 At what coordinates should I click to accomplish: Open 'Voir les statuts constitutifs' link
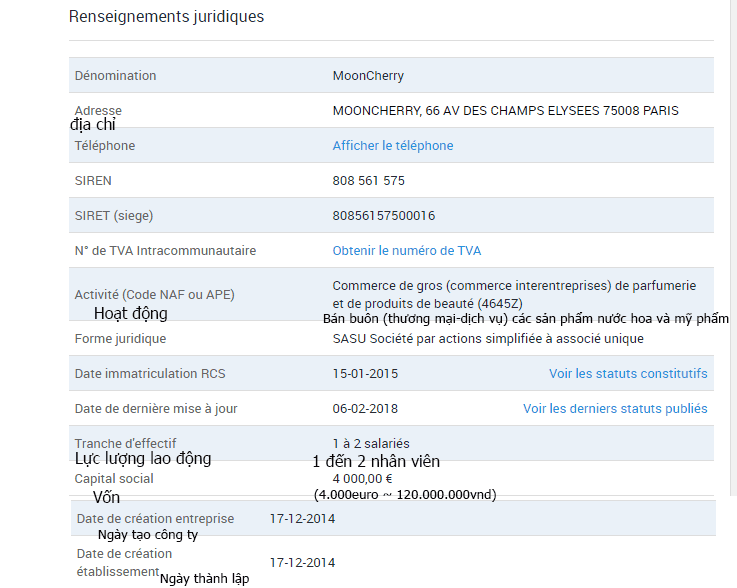[x=628, y=374]
